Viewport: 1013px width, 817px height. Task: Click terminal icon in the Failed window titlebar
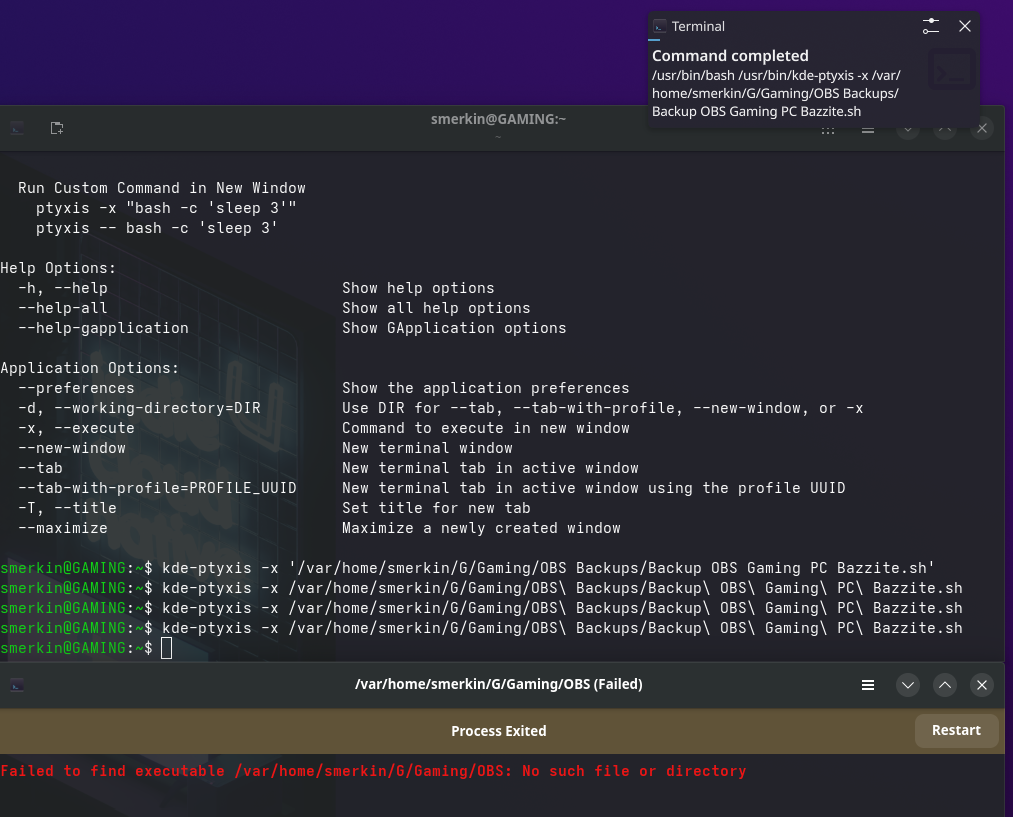pos(17,685)
